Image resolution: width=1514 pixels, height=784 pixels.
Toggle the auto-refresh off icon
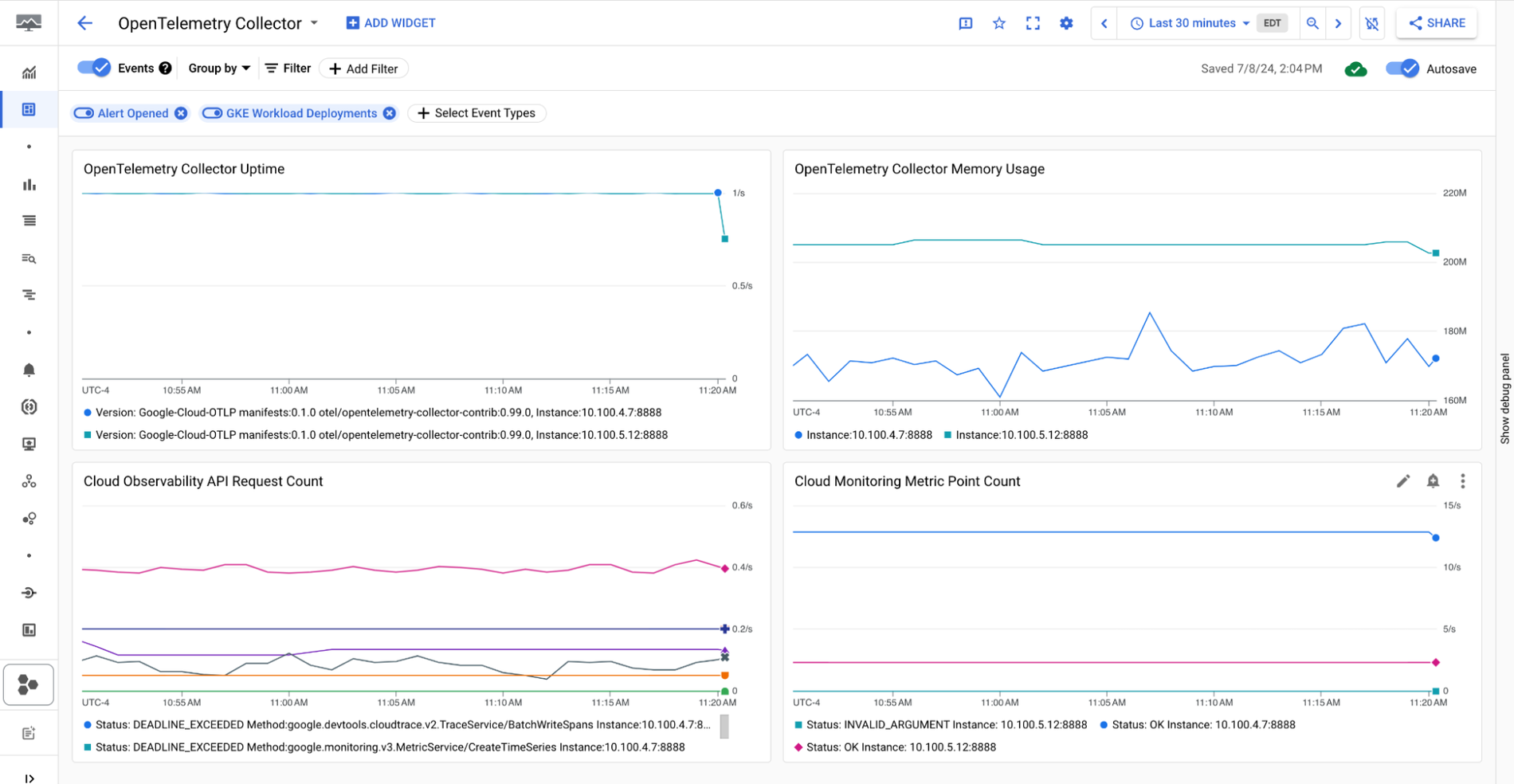pyautogui.click(x=1372, y=23)
